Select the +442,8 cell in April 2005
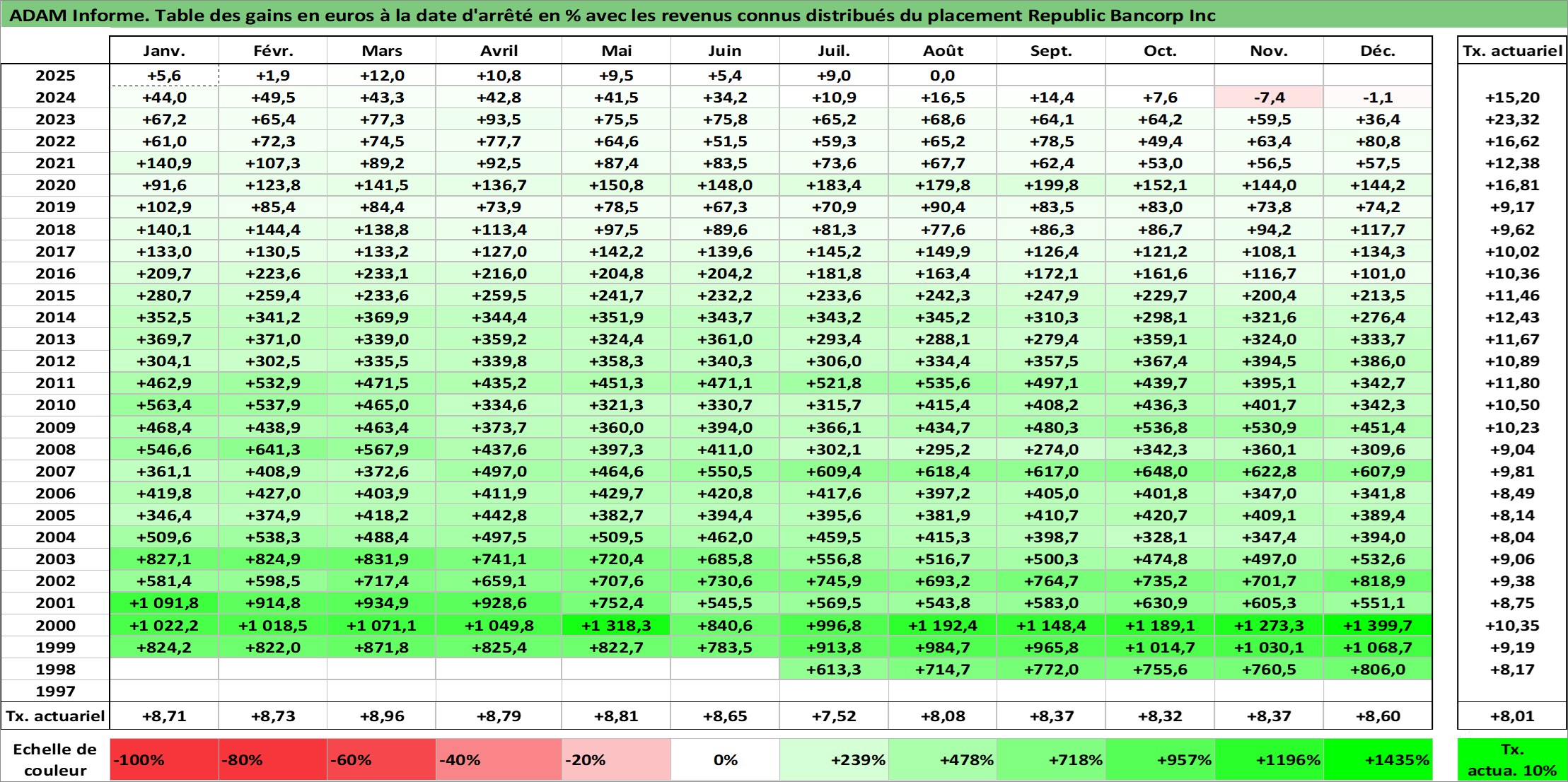This screenshot has height=782, width=1568. pos(499,515)
